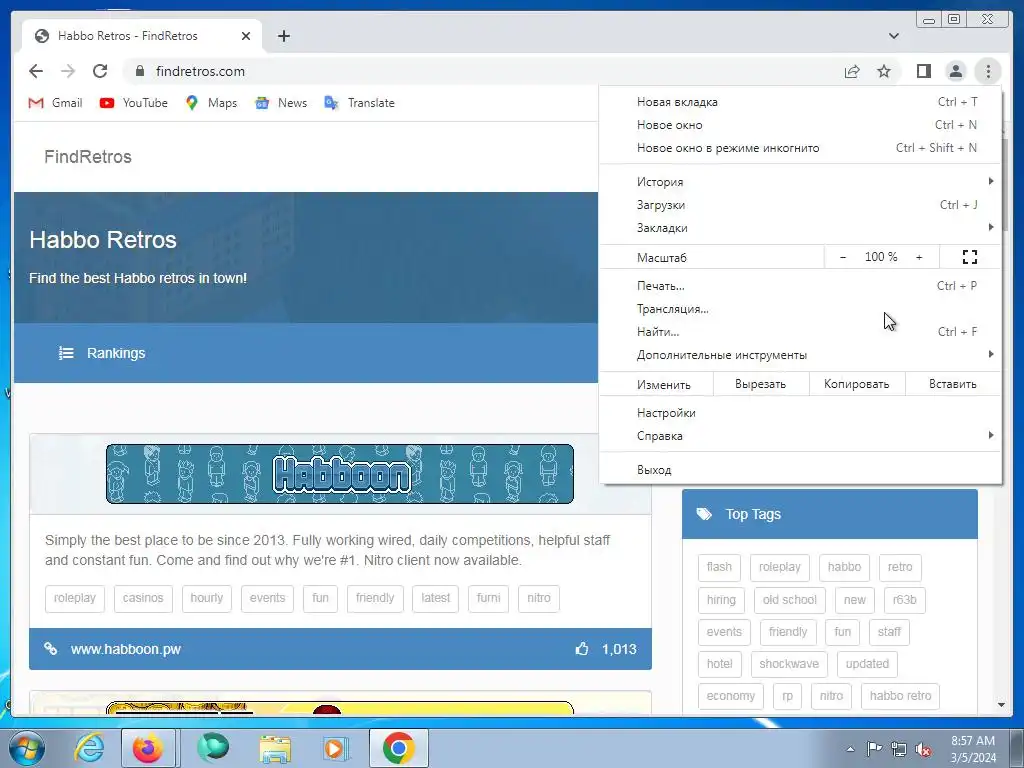Screen dimensions: 1024x768
Task: Open the Chrome profile avatar
Action: [955, 71]
